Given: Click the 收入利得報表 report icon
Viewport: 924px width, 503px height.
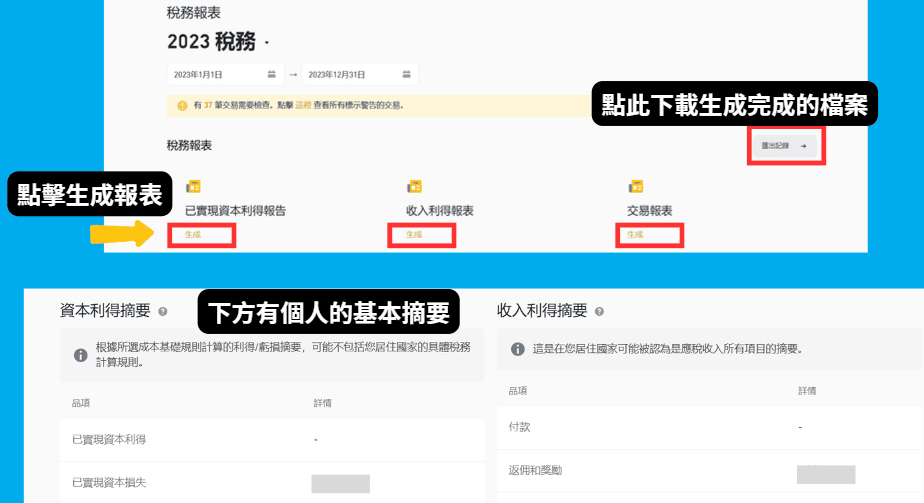Looking at the screenshot, I should click(413, 187).
